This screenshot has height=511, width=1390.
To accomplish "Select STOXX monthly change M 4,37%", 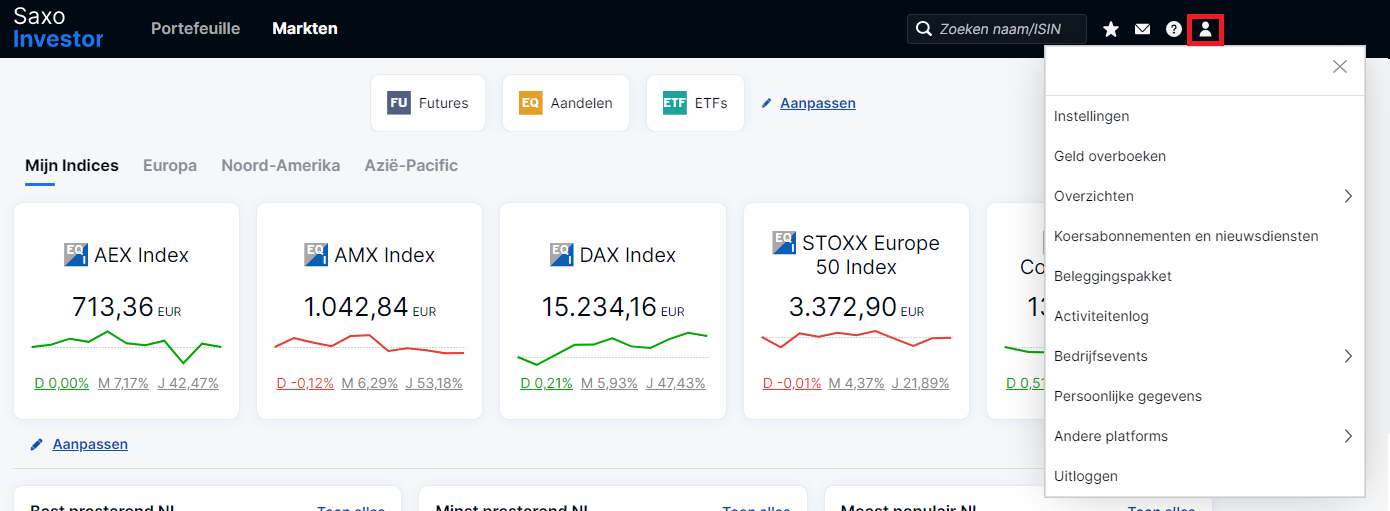I will 857,383.
